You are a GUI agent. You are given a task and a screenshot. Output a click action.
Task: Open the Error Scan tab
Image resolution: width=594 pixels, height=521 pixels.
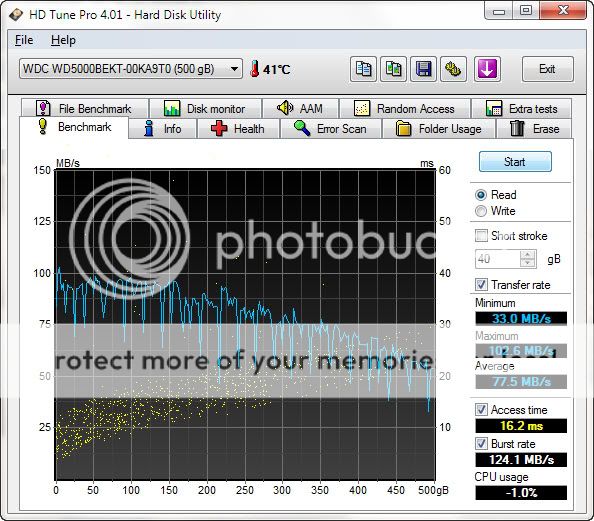pyautogui.click(x=331, y=129)
